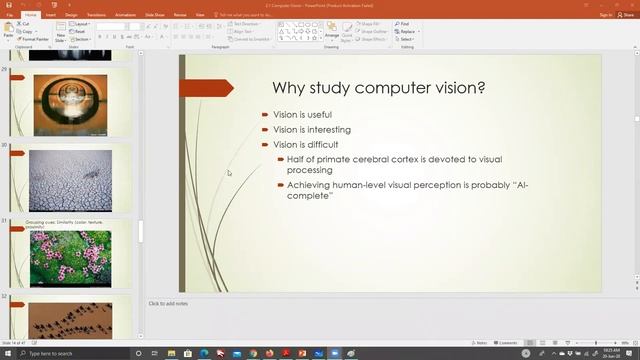Image resolution: width=640 pixels, height=360 pixels.
Task: Open the Align Text dropdown
Action: pyautogui.click(x=241, y=31)
